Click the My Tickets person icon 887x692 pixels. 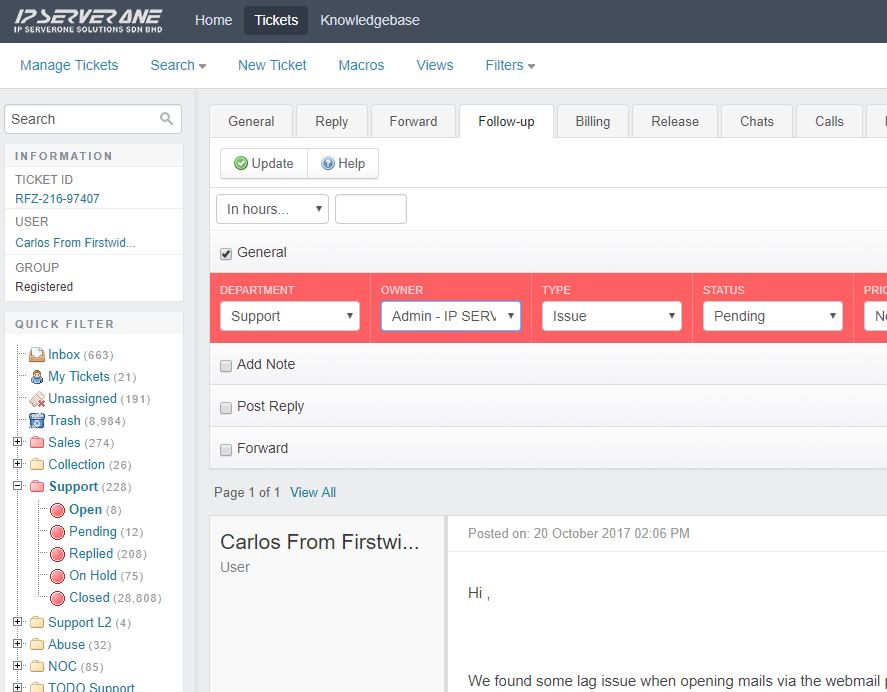(x=37, y=377)
